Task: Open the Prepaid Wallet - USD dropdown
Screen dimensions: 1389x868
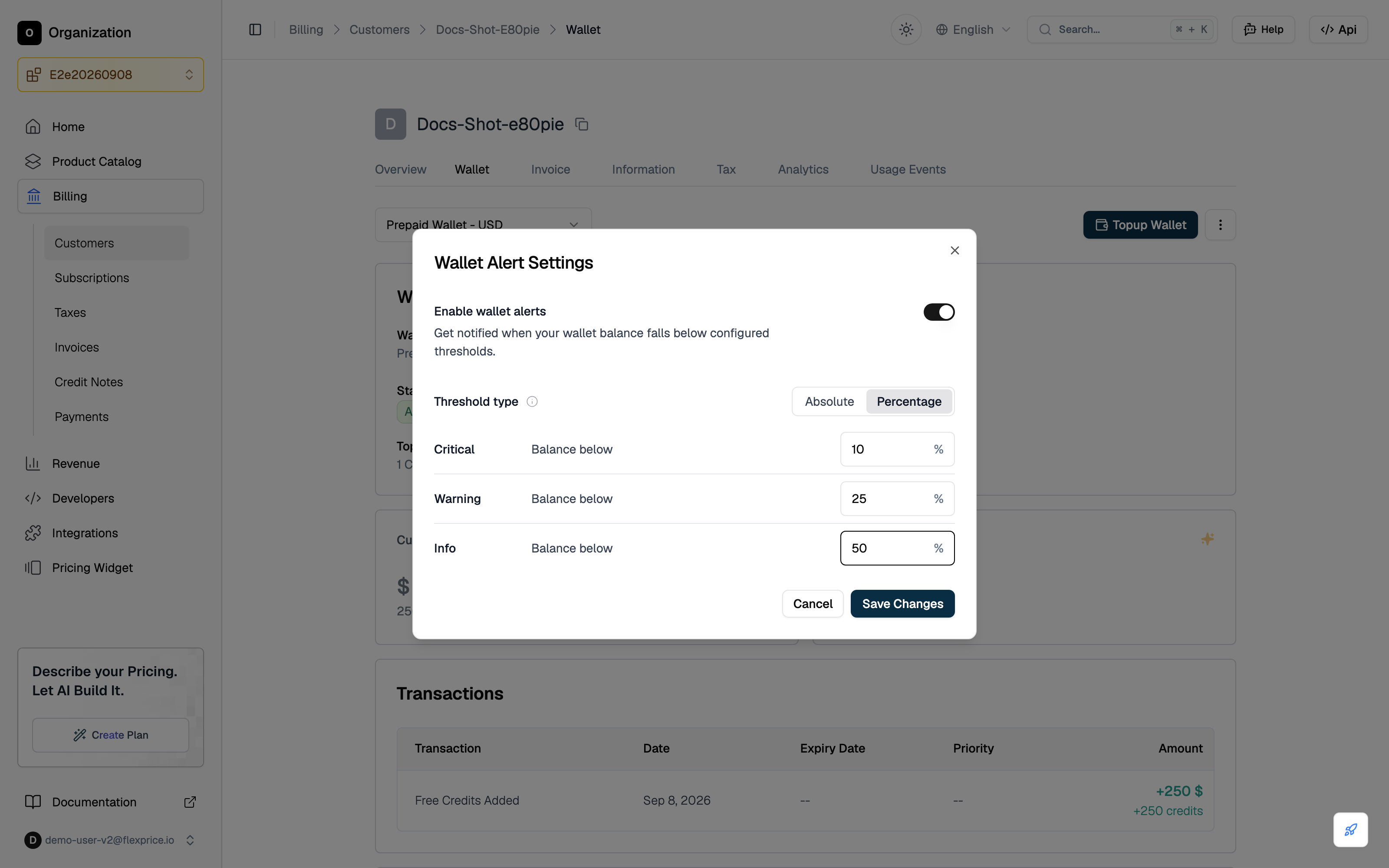Action: (483, 224)
